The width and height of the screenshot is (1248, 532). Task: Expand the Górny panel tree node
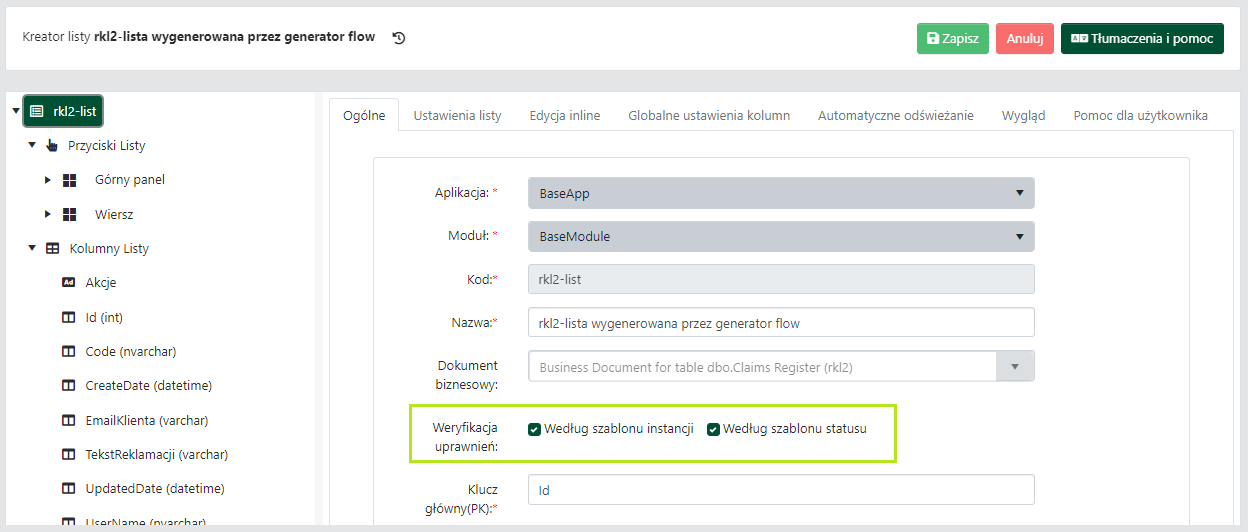(x=48, y=180)
